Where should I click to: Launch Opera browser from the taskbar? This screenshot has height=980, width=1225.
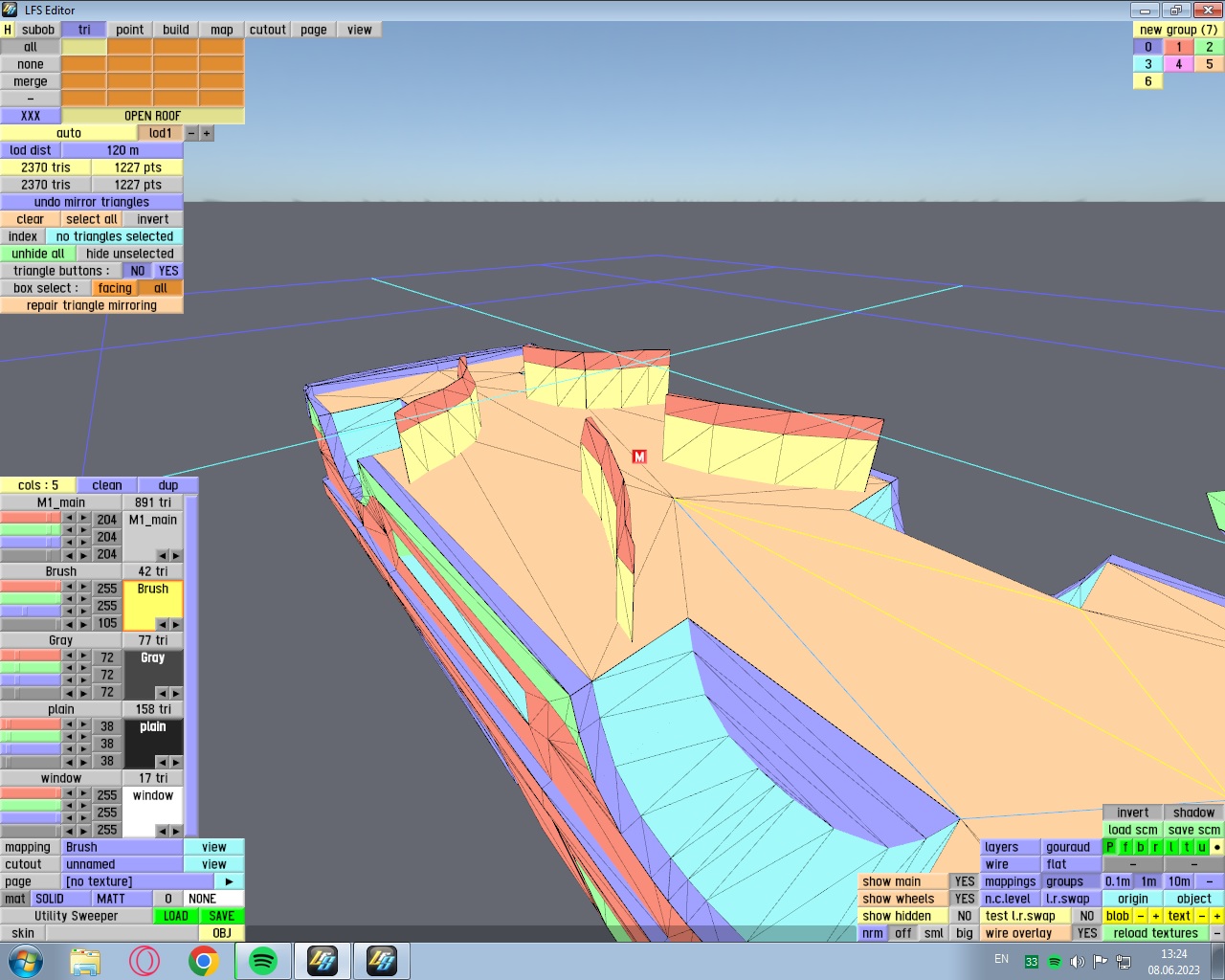pos(145,961)
